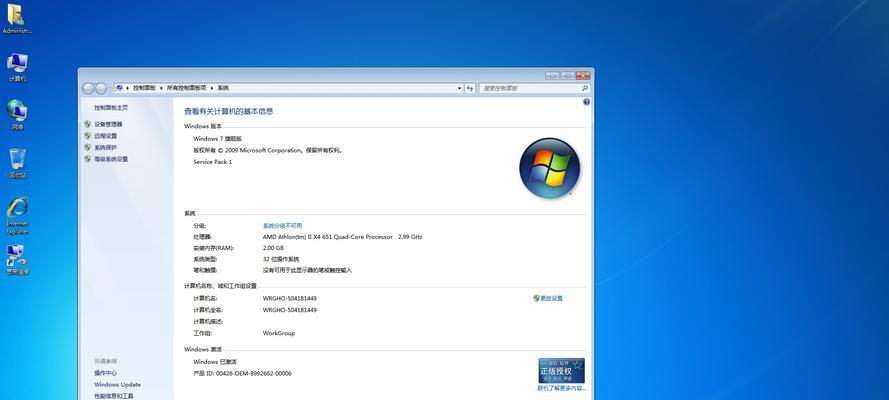The width and height of the screenshot is (889, 400).
Task: Open Windows Update link in sidebar
Action: click(x=117, y=385)
